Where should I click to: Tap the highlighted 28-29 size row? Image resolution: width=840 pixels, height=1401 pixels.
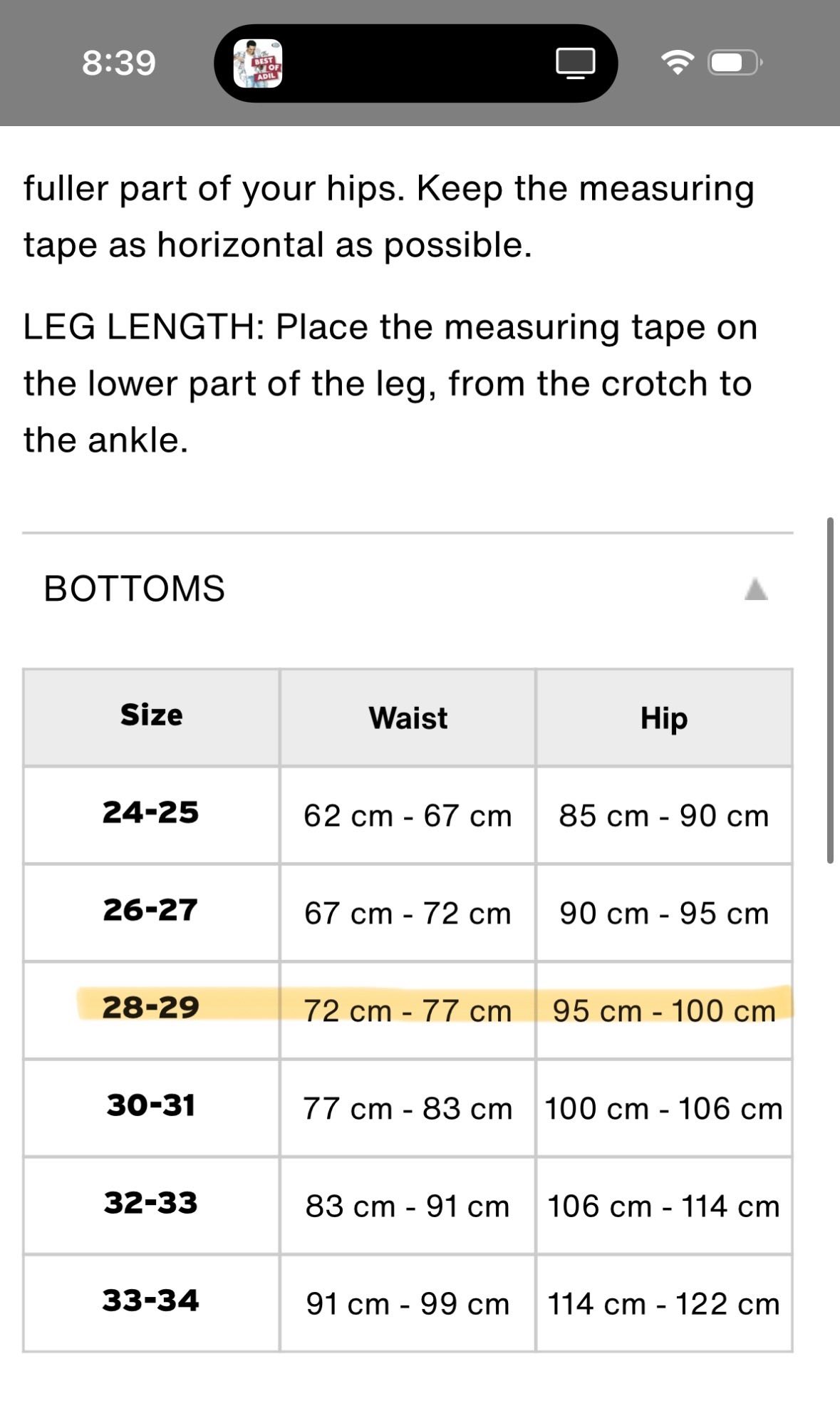(408, 1010)
